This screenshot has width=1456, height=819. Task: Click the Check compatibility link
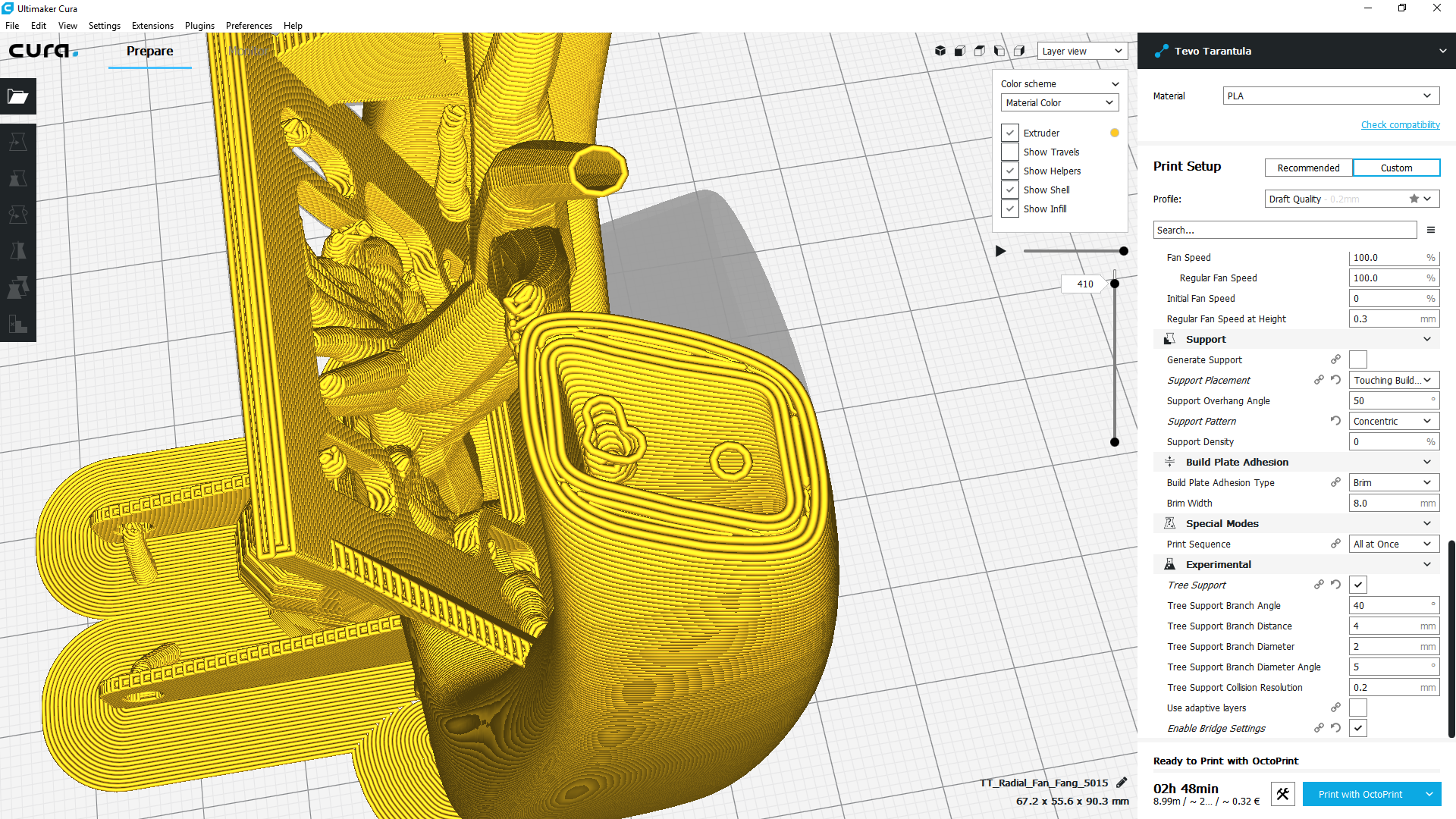1400,124
